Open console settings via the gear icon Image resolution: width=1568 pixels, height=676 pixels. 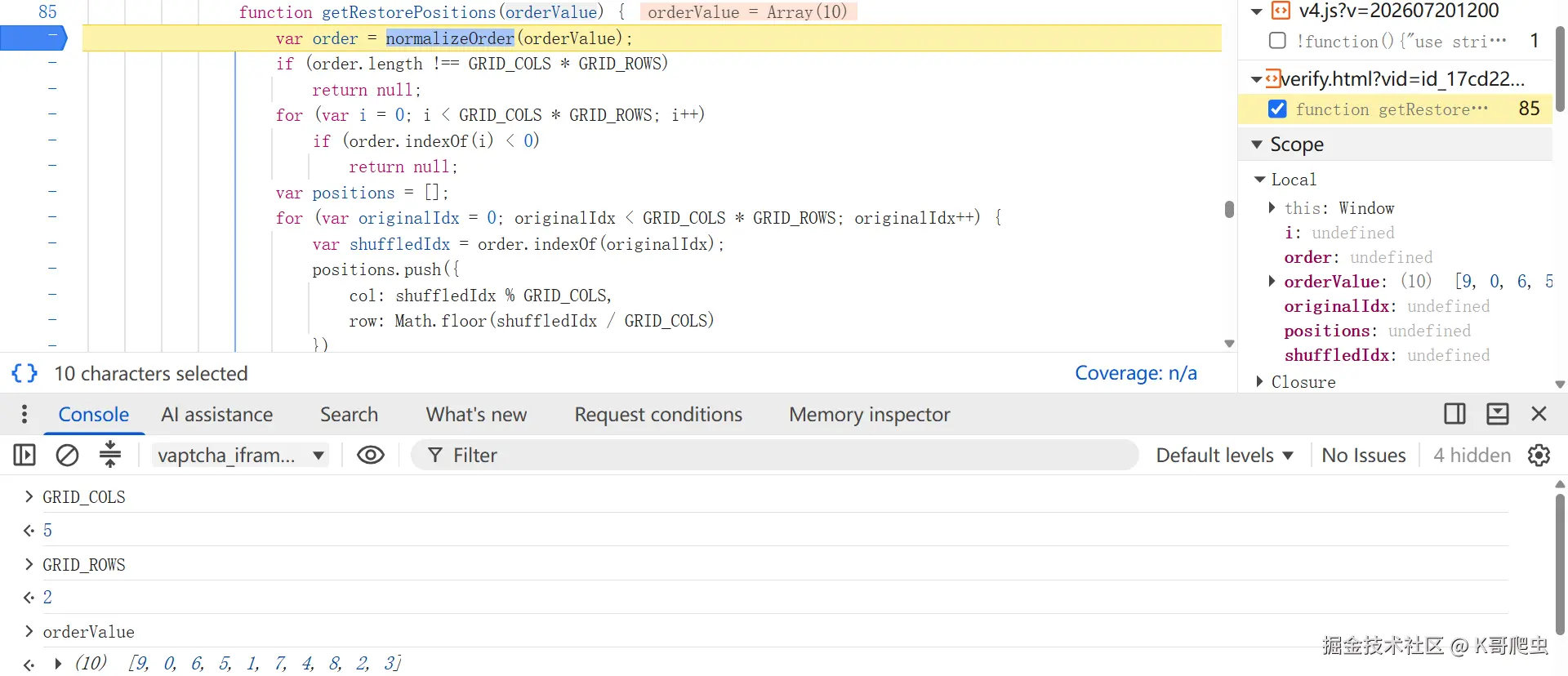(1539, 455)
